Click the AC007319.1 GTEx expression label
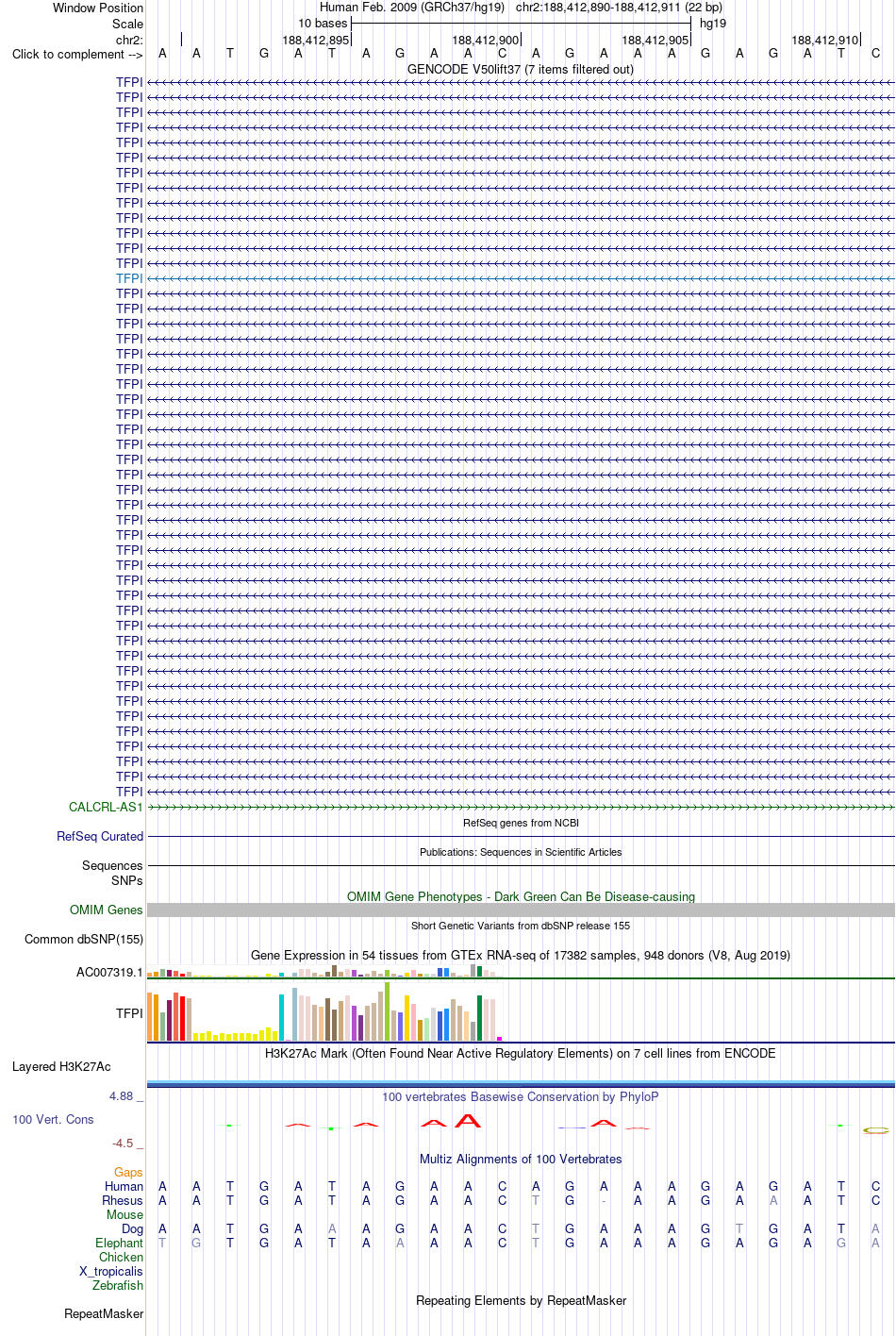Image resolution: width=896 pixels, height=1336 pixels. [x=109, y=972]
